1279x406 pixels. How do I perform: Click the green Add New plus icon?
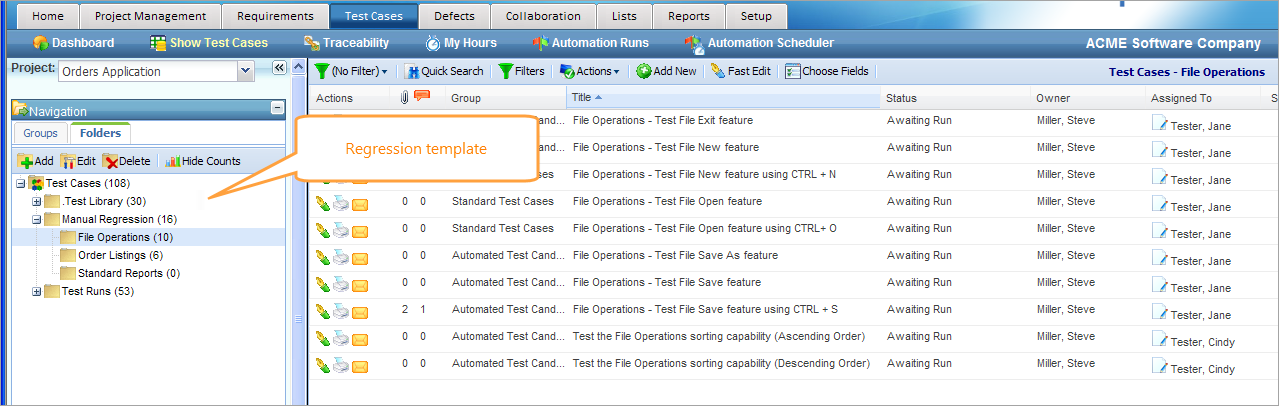(x=644, y=71)
